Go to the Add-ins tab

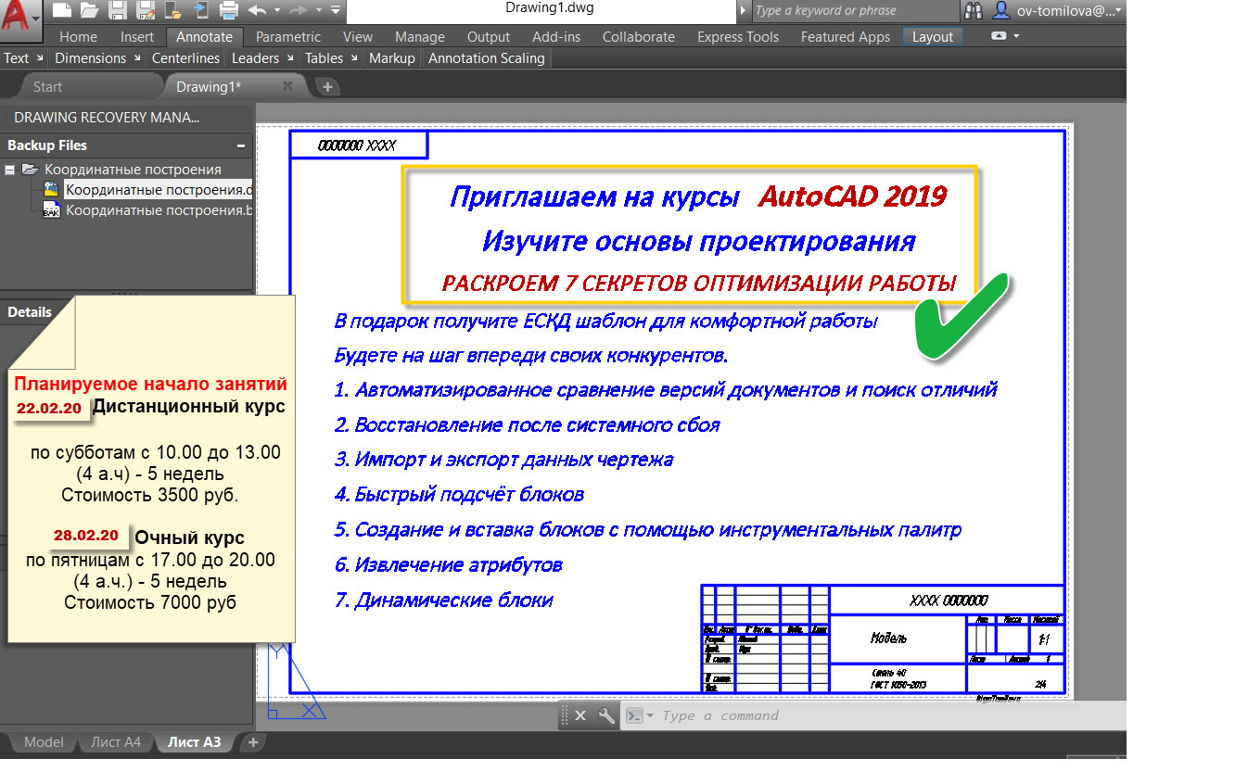556,37
